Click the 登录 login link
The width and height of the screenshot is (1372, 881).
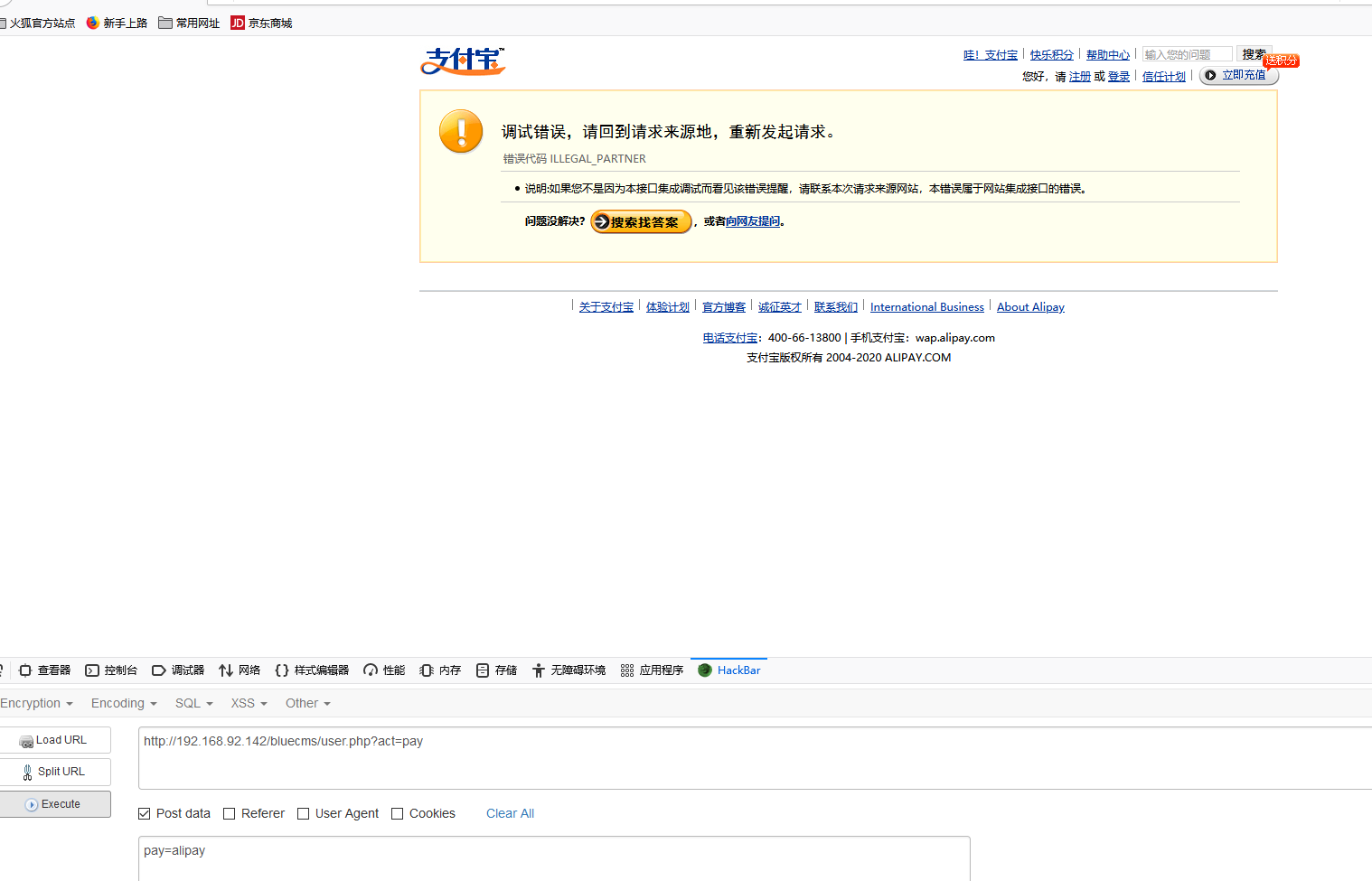[x=1119, y=77]
